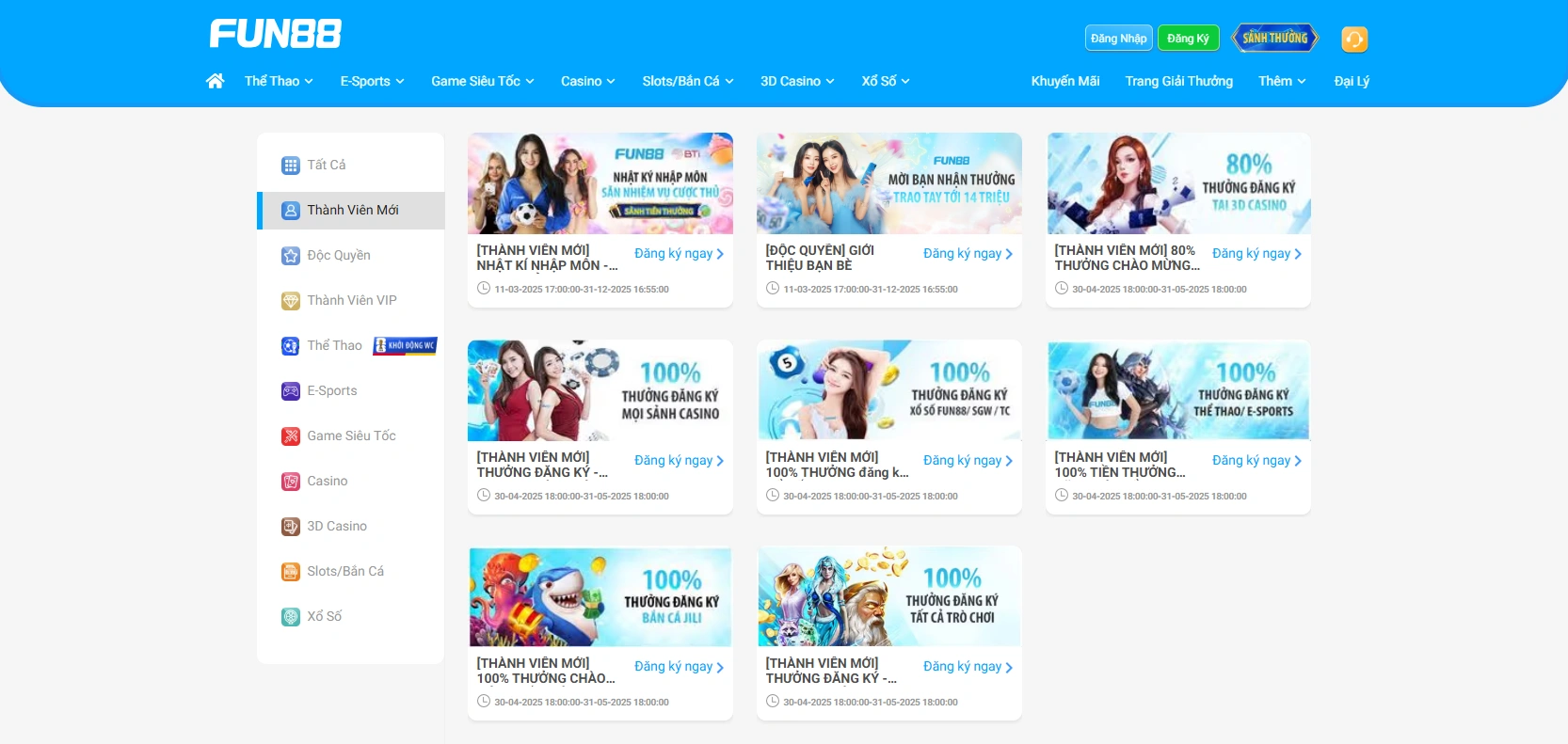Viewport: 1568px width, 744px height.
Task: Click the Sảnh Thưởng button
Action: pyautogui.click(x=1275, y=38)
